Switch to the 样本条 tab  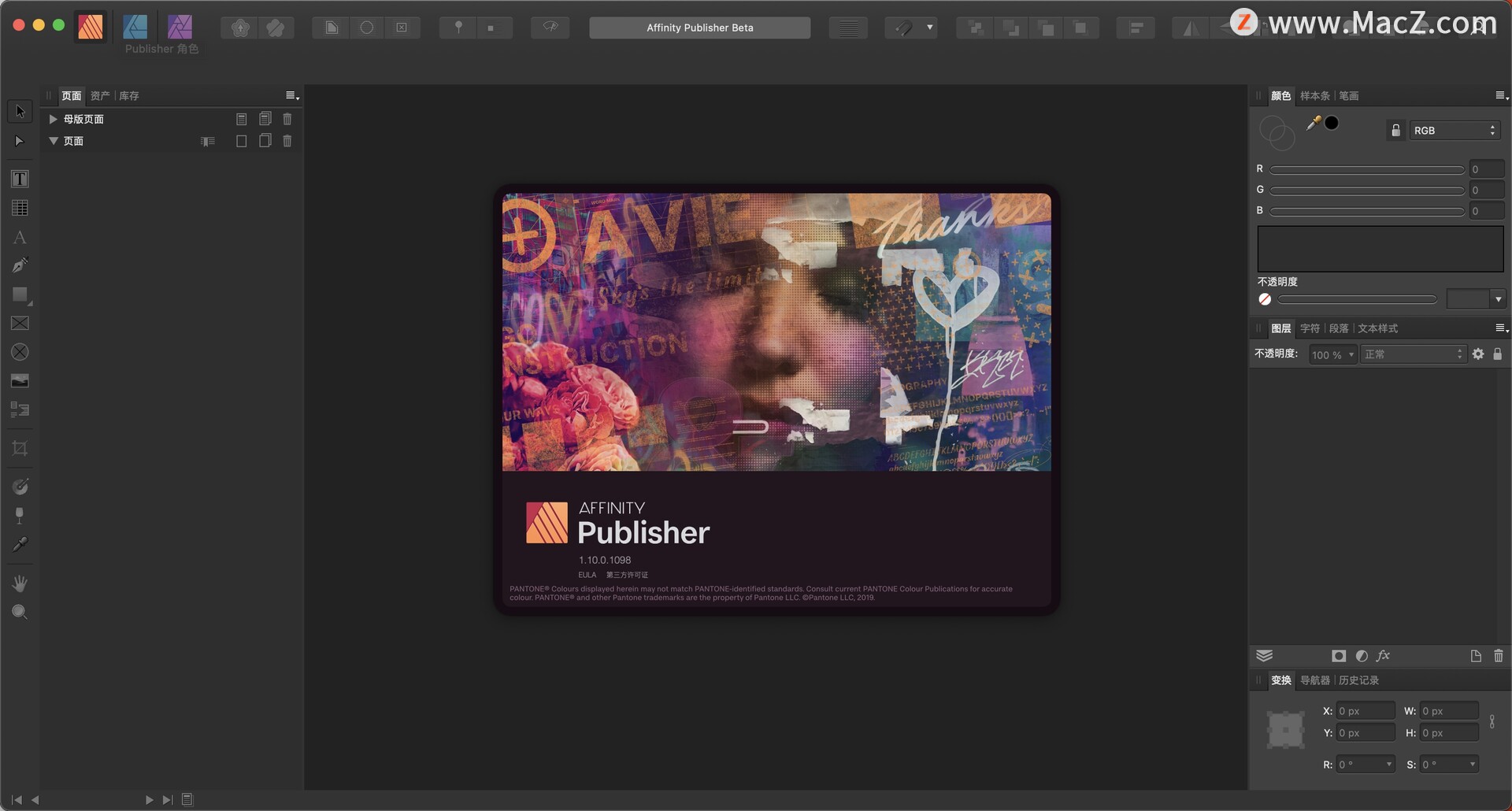point(1315,95)
